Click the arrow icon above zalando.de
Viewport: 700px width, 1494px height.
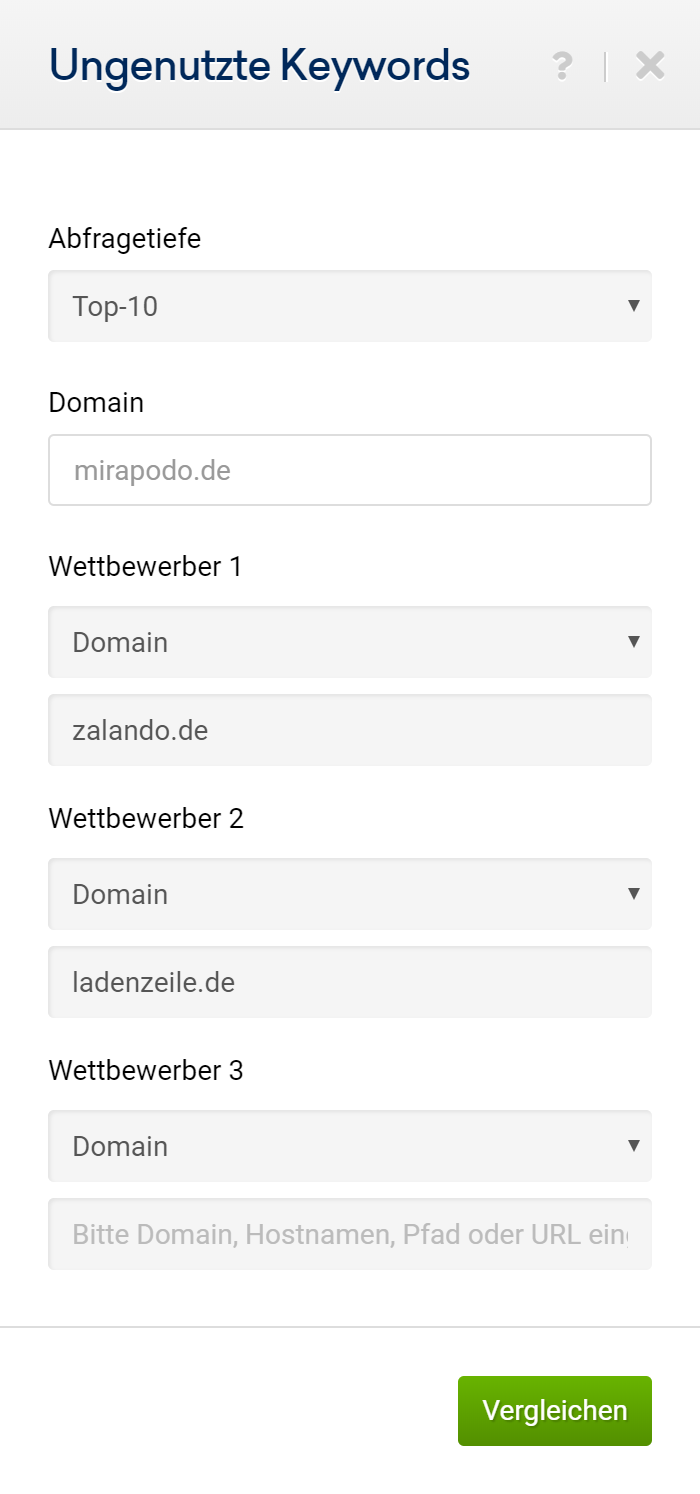(x=633, y=641)
